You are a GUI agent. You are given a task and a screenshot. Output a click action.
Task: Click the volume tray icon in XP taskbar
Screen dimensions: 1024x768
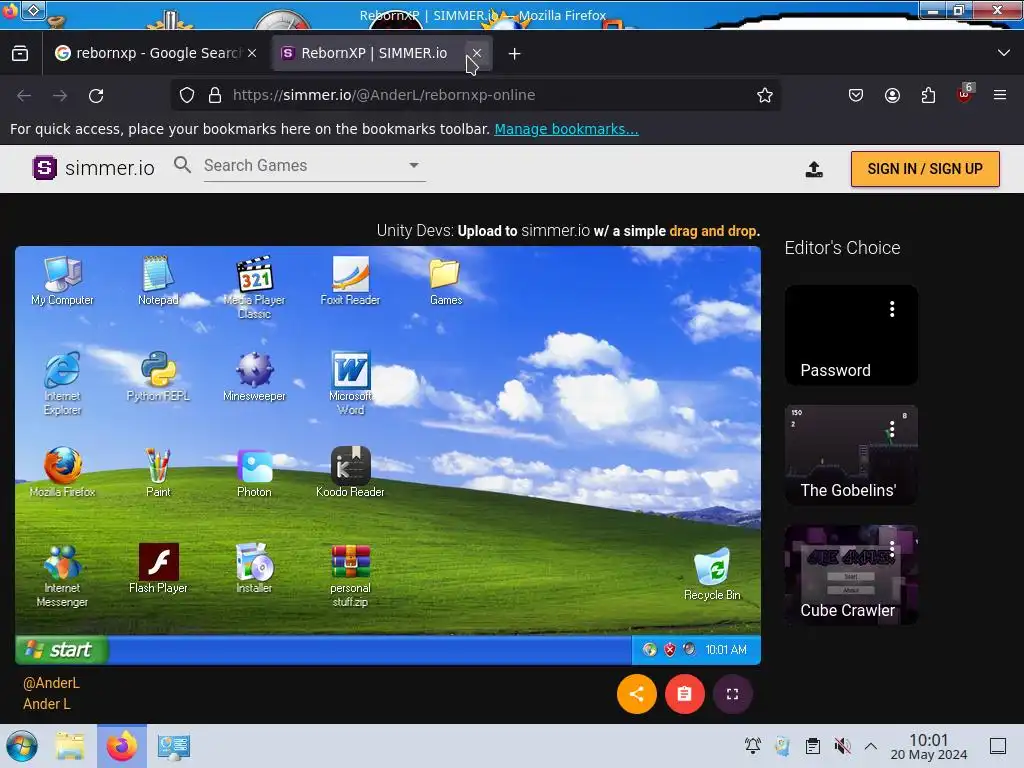[689, 650]
